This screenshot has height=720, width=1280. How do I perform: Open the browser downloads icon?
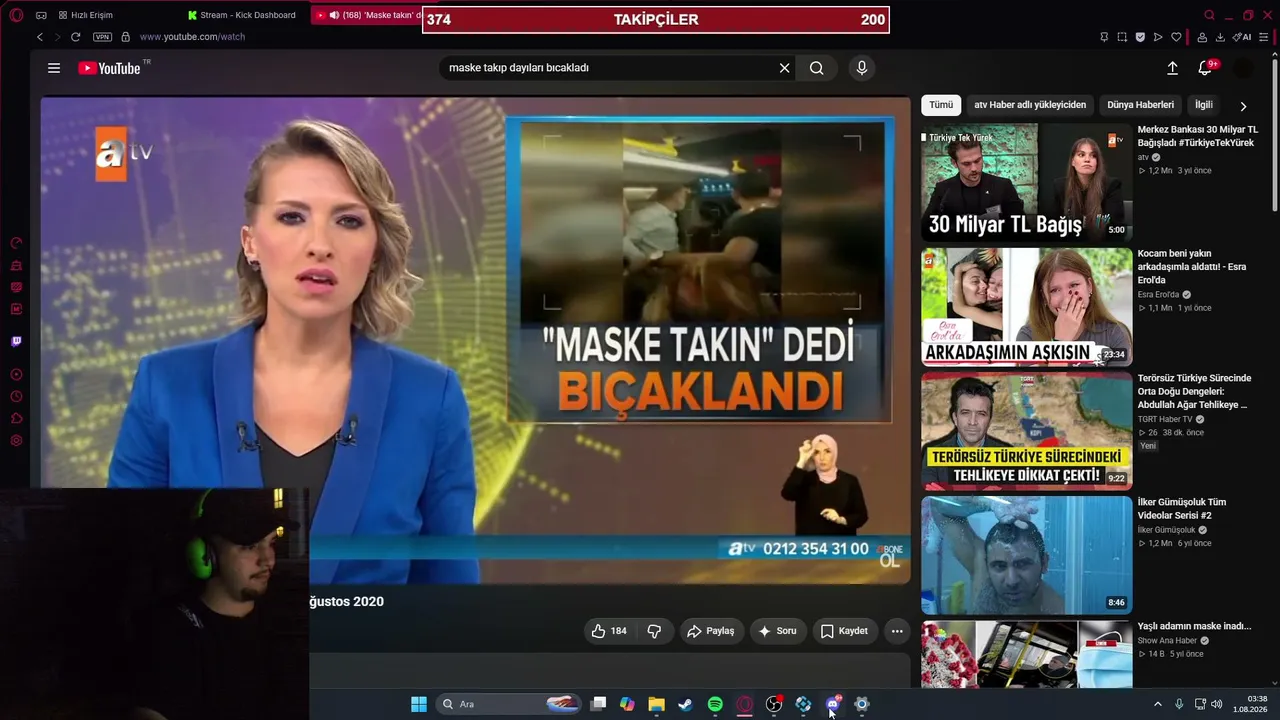tap(1220, 37)
